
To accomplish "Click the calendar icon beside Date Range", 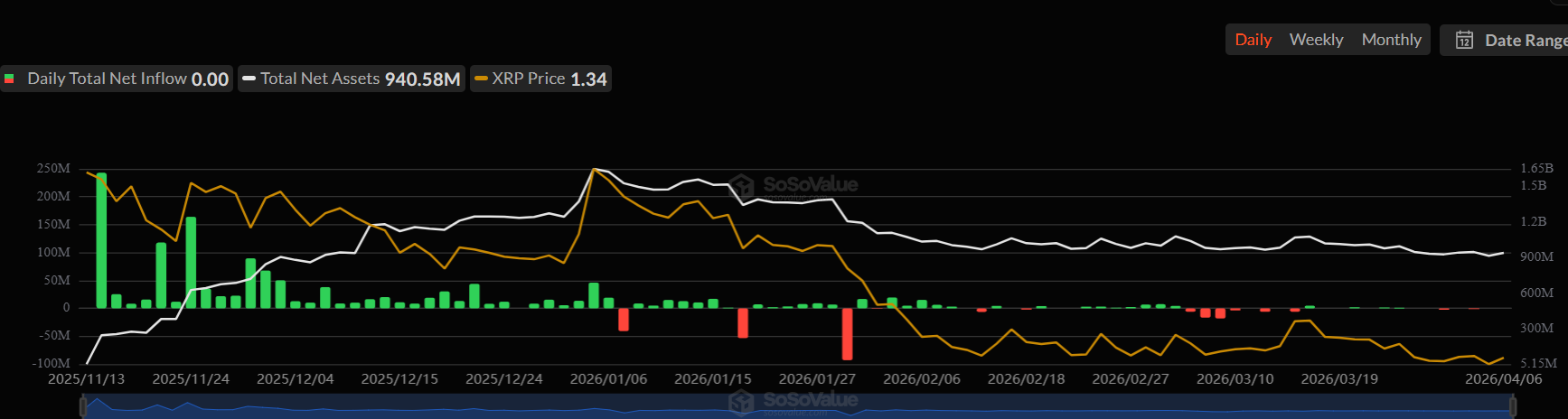I will [x=1464, y=40].
